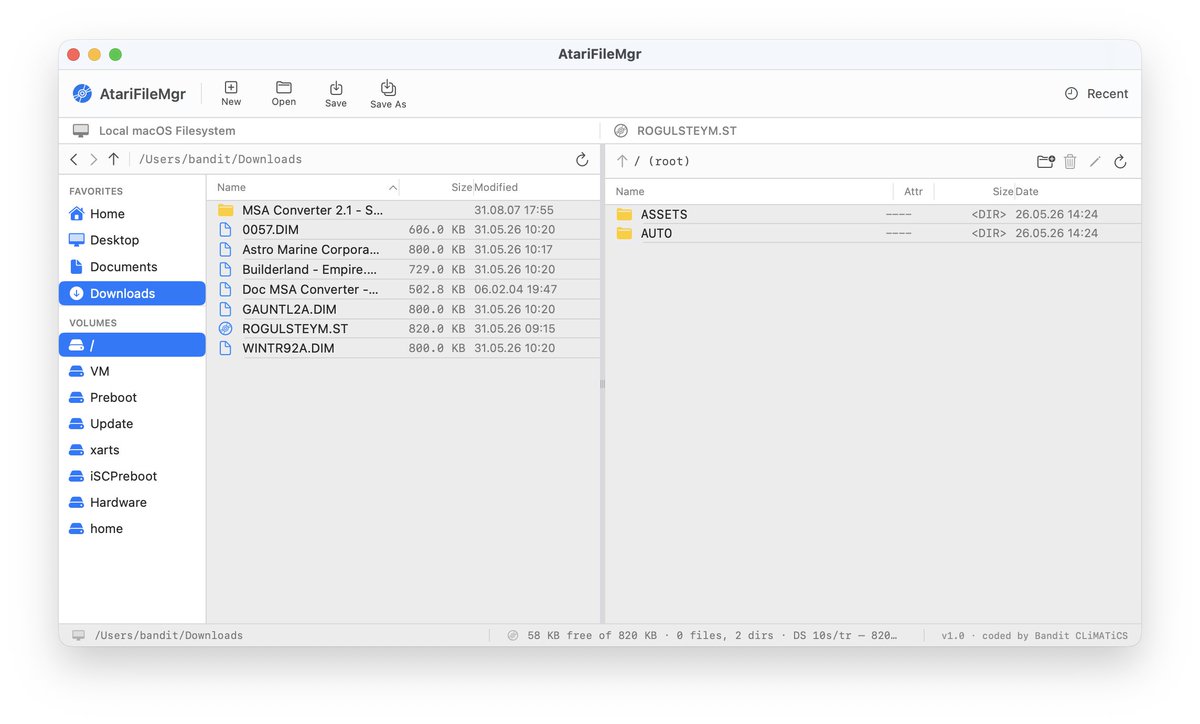Select the / root volume
1200x724 pixels.
132,345
